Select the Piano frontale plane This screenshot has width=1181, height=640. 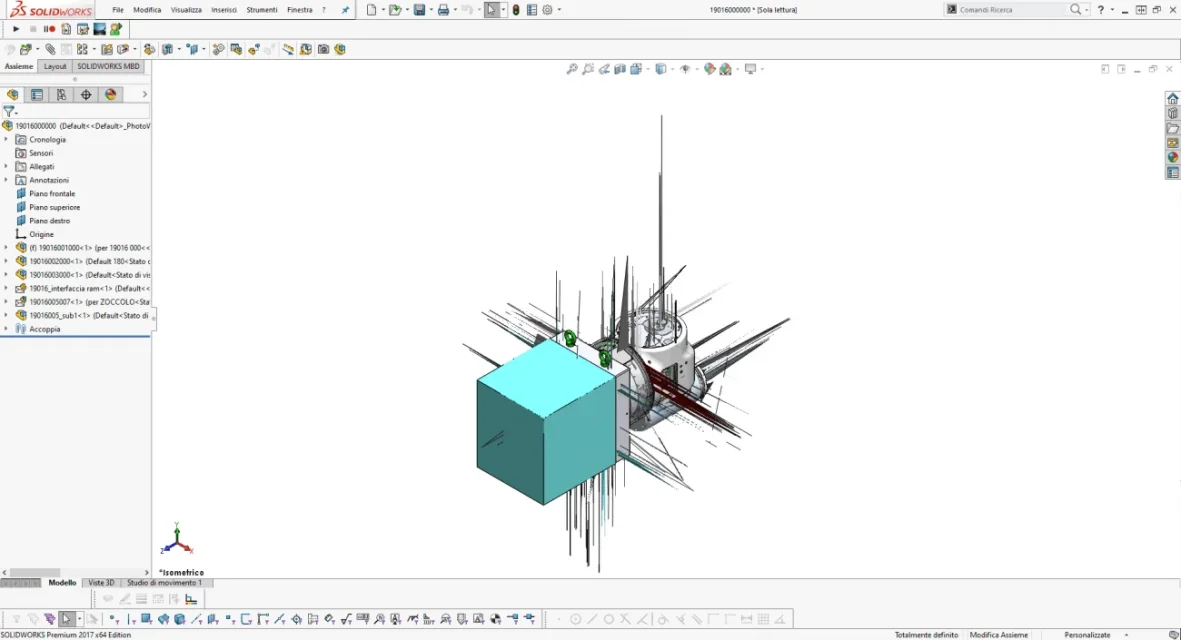52,194
